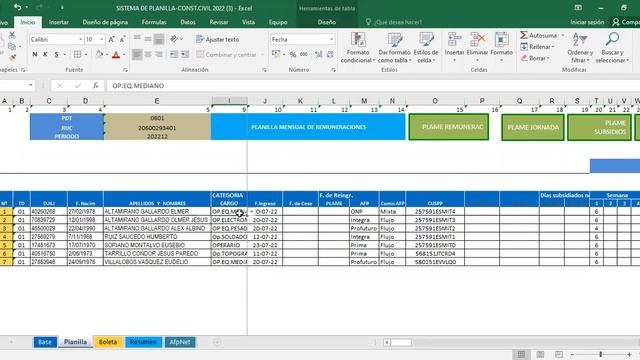Align text to middle vertically
The width and height of the screenshot is (640, 360).
click(148, 39)
